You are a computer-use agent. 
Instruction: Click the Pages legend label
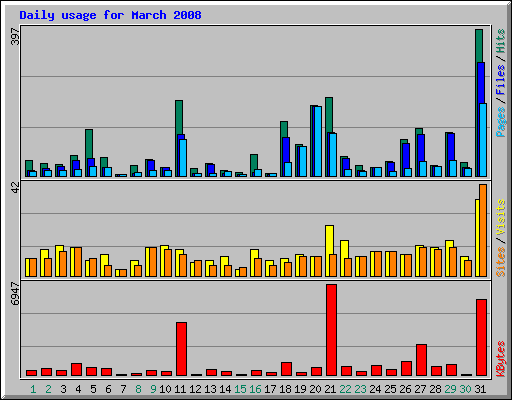[x=501, y=122]
